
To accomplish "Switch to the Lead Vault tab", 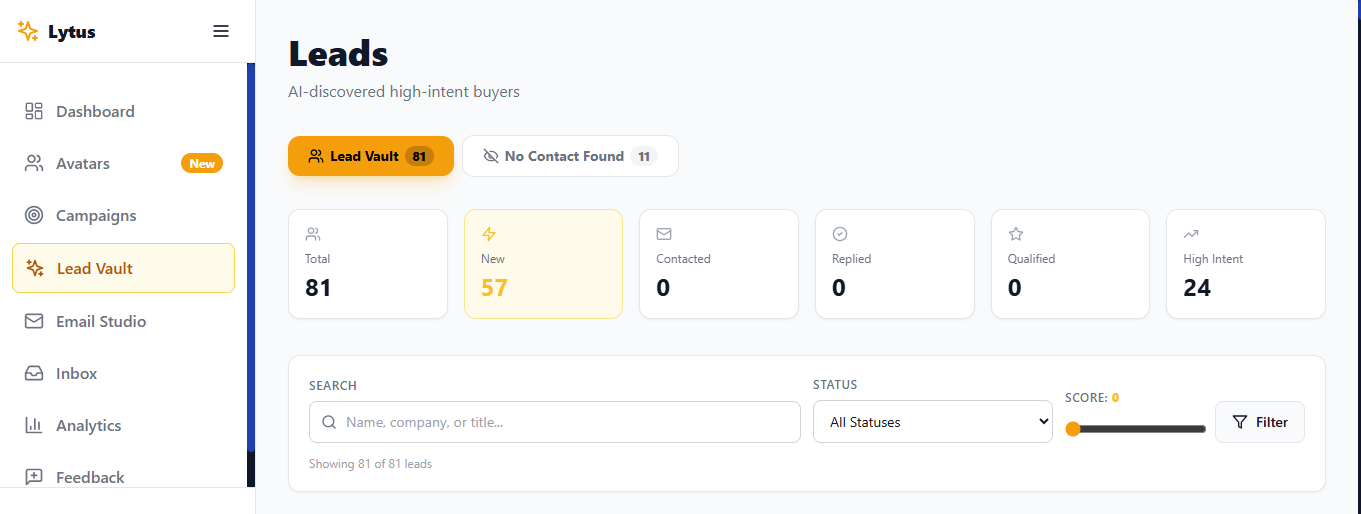I will (370, 156).
